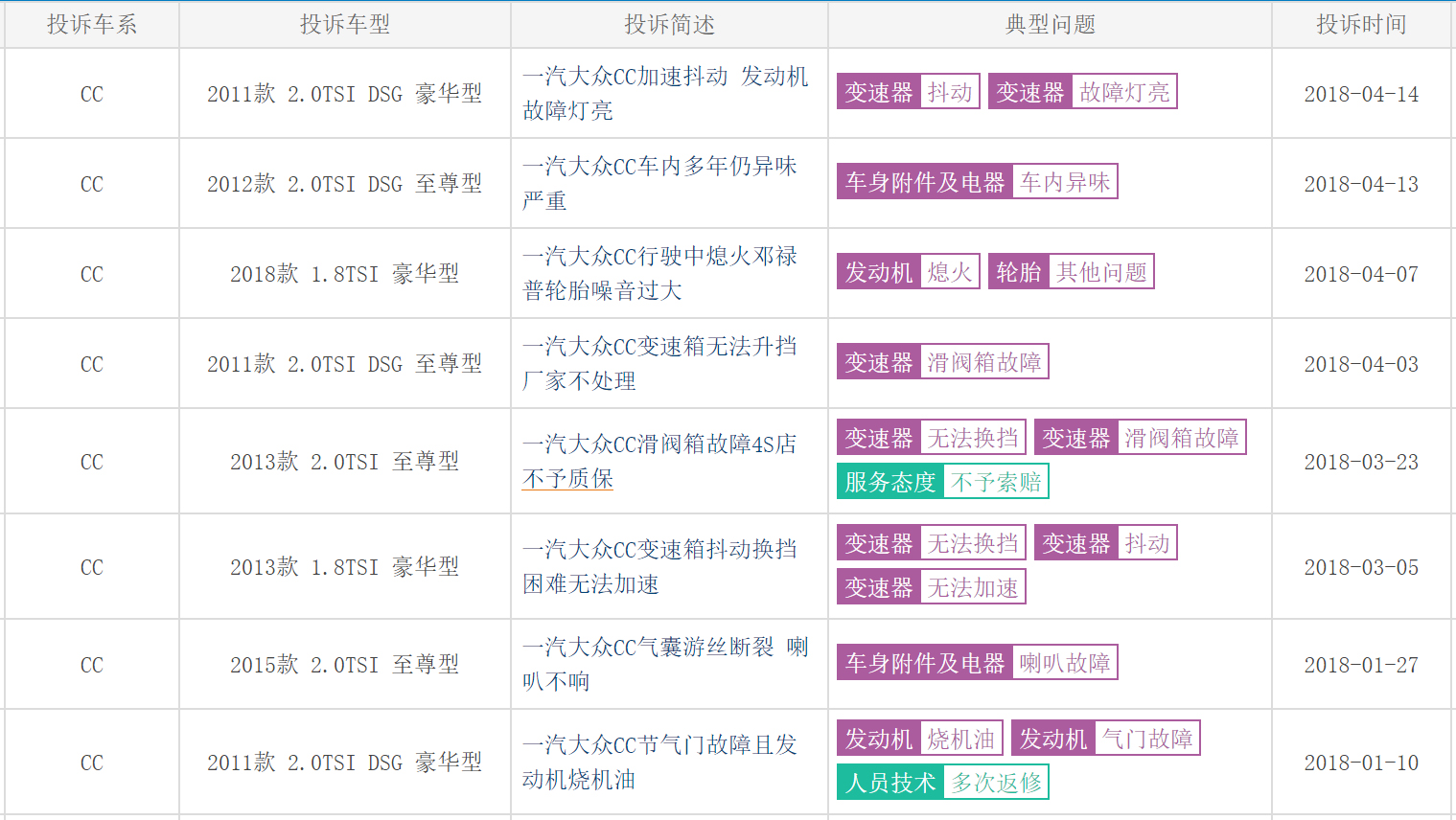Viewport: 1456px width, 820px height.
Task: Click date 2018-01-27
Action: tap(1361, 665)
